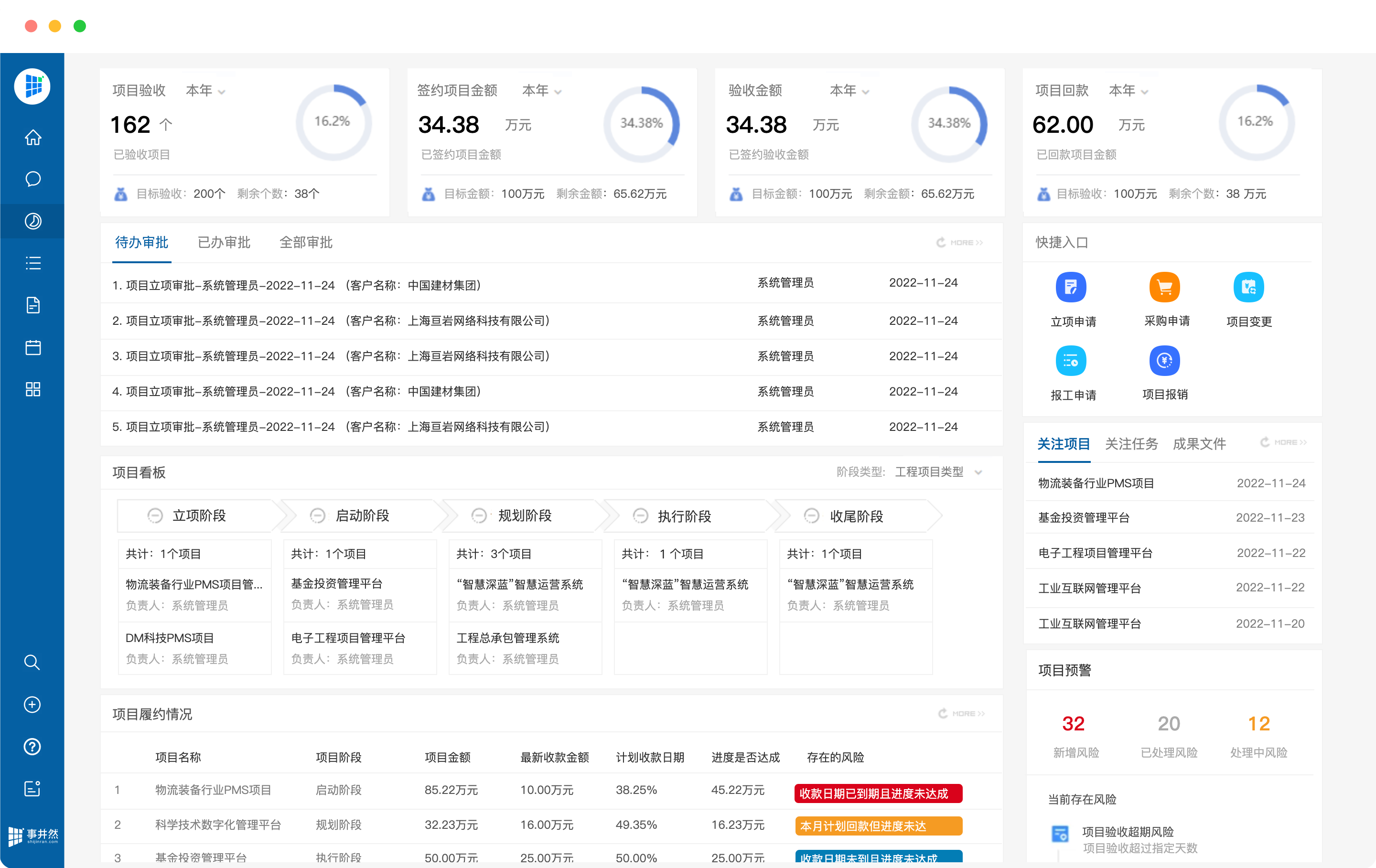1376x868 pixels.
Task: Click the 16.2% progress ring in 项目验收
Action: (333, 122)
